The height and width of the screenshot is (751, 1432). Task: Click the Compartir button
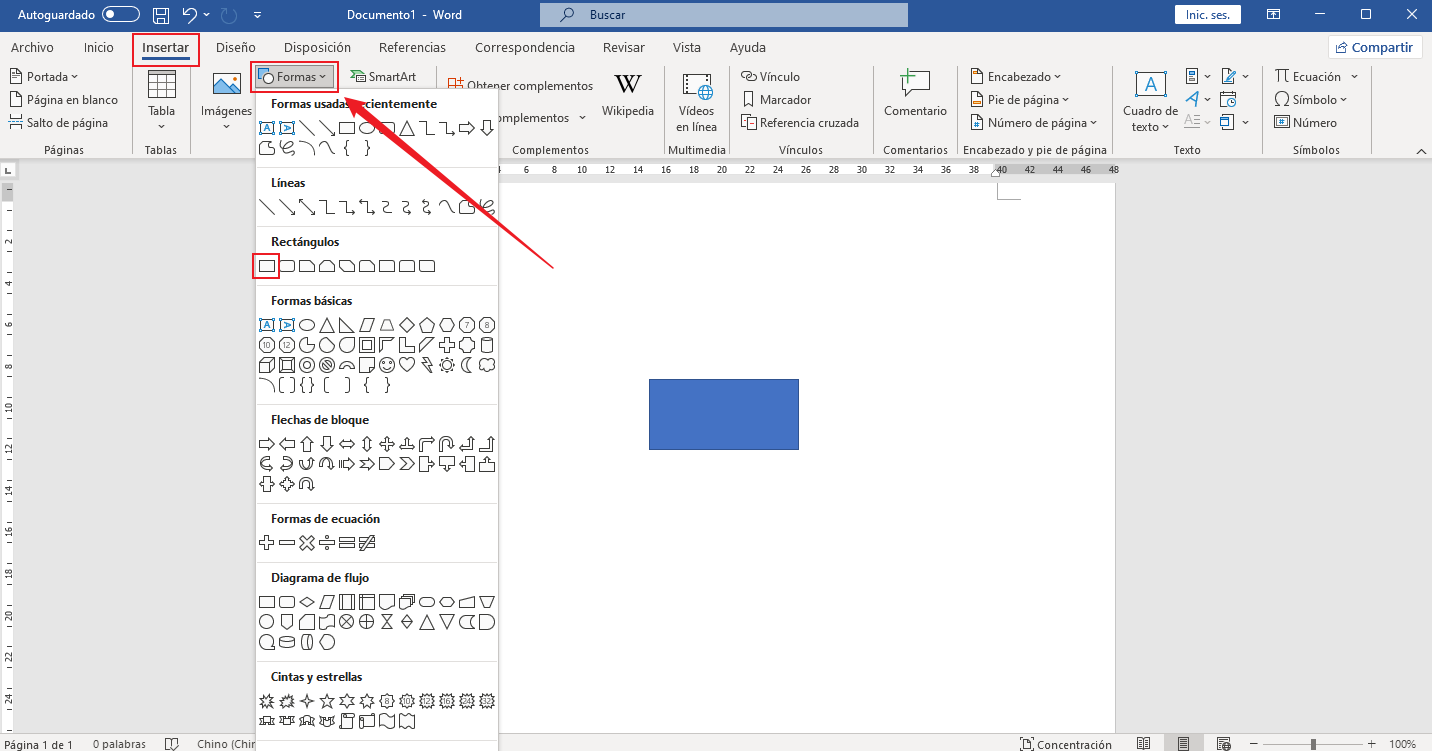(1374, 47)
